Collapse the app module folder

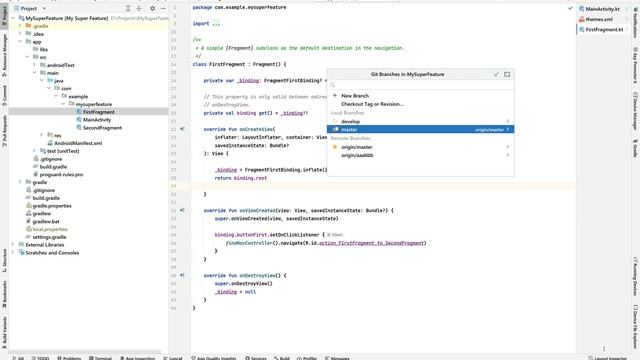click(20, 41)
